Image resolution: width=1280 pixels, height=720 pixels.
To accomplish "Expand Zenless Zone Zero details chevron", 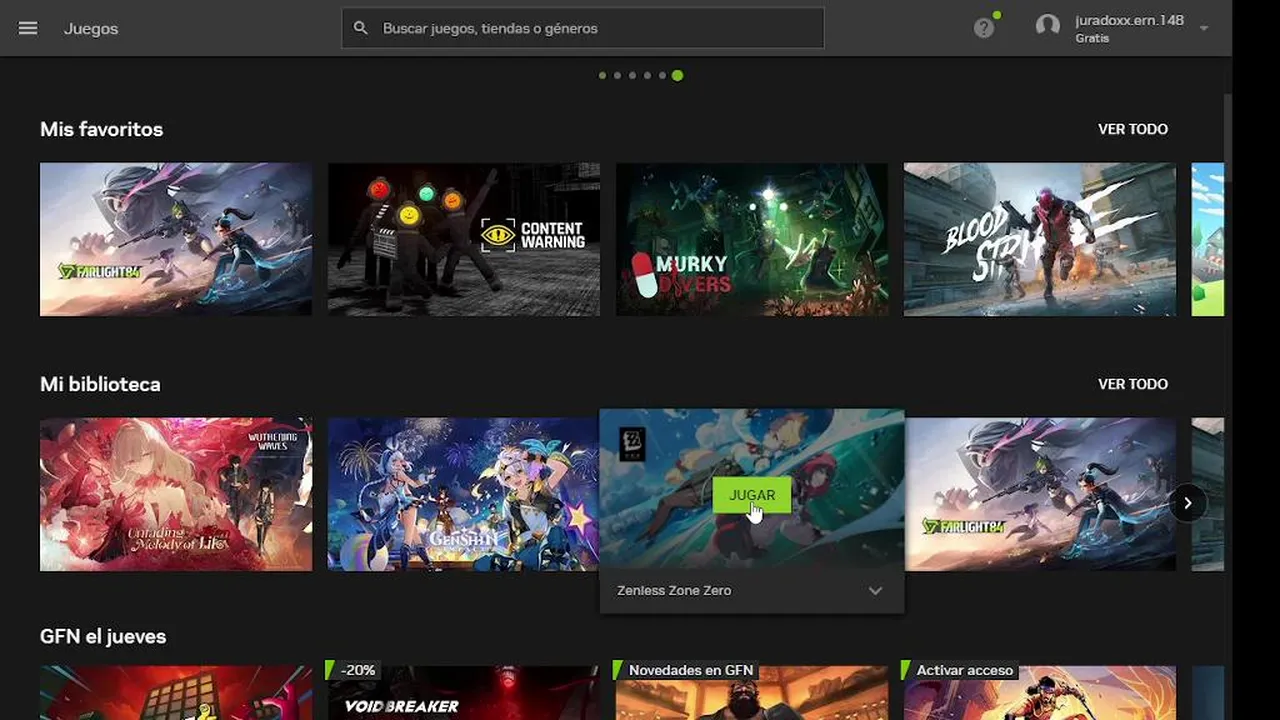I will pos(875,591).
